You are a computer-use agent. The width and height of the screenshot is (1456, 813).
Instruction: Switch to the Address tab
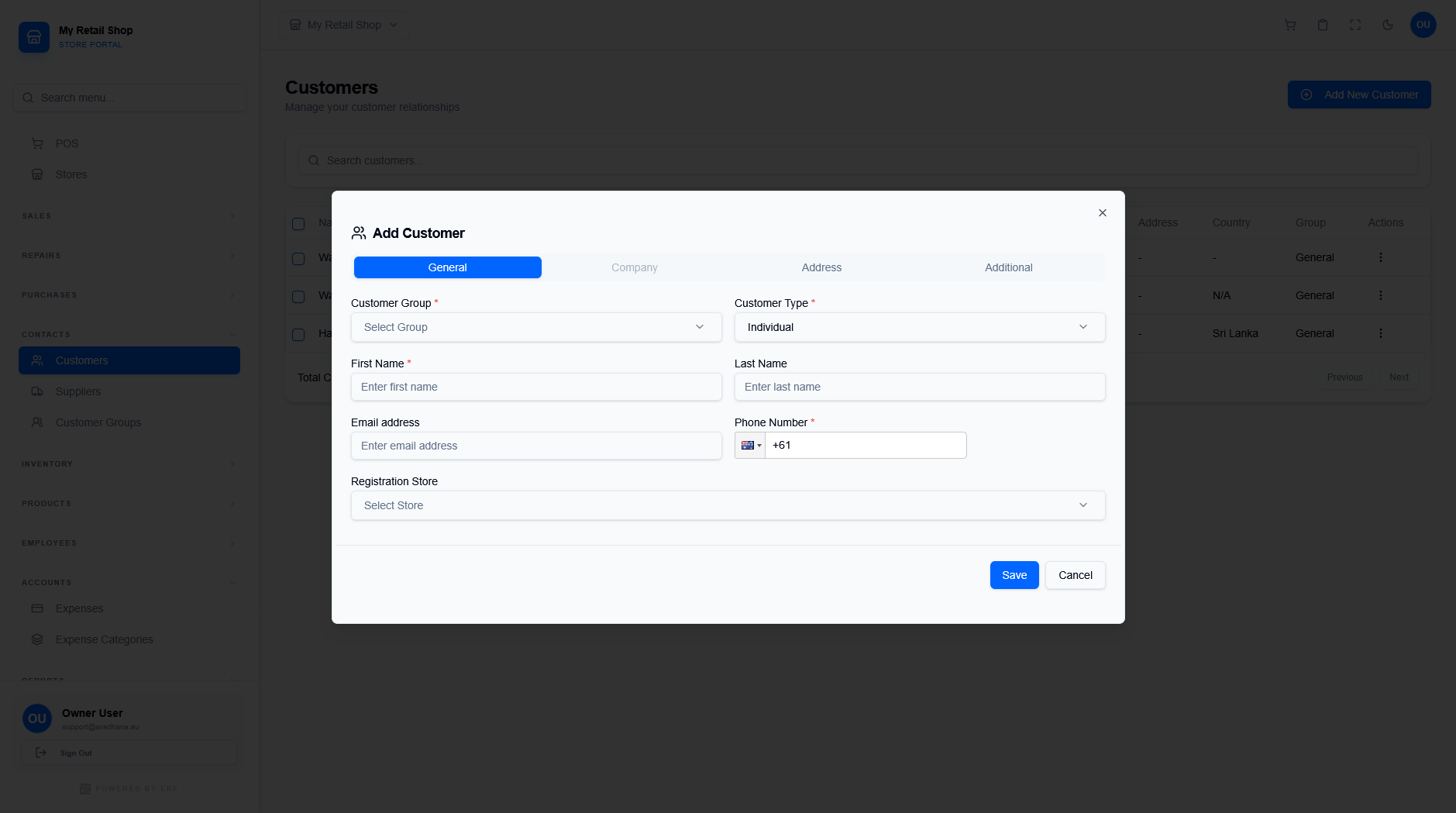click(821, 267)
